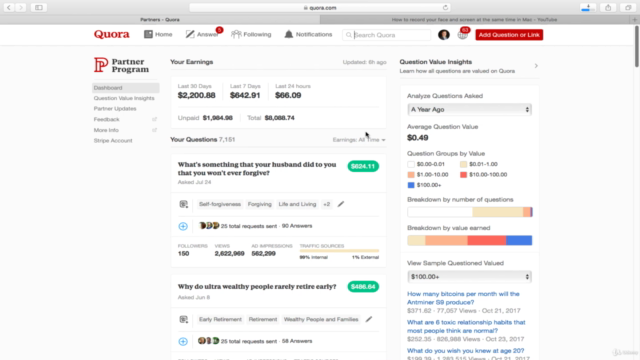The width and height of the screenshot is (640, 360).
Task: Expand the '+2' more topics tag
Action: click(x=327, y=204)
